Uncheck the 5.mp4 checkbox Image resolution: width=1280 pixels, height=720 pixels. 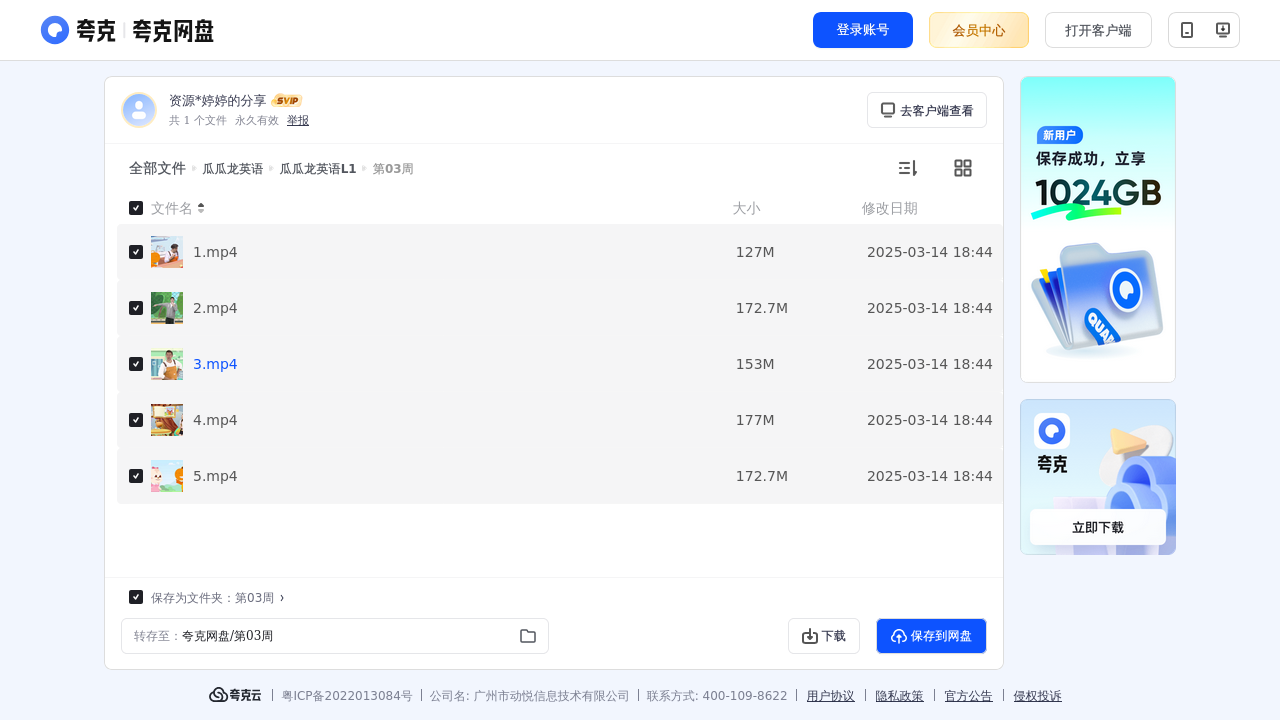[x=136, y=476]
